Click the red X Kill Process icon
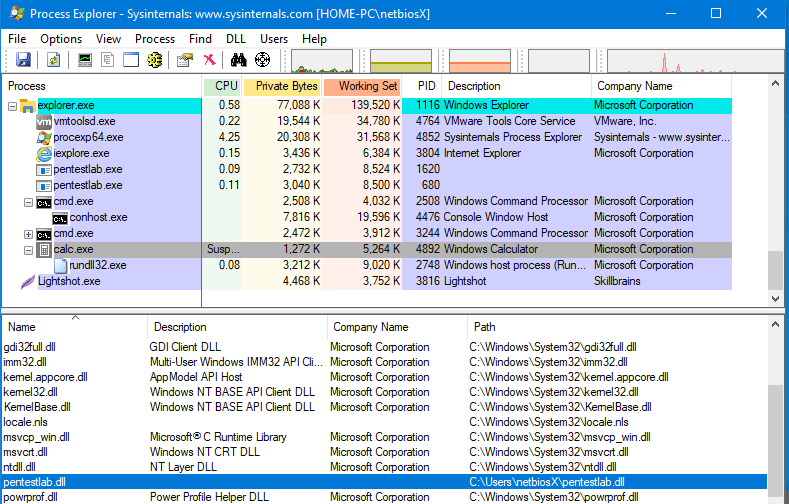The image size is (789, 504). pyautogui.click(x=209, y=60)
